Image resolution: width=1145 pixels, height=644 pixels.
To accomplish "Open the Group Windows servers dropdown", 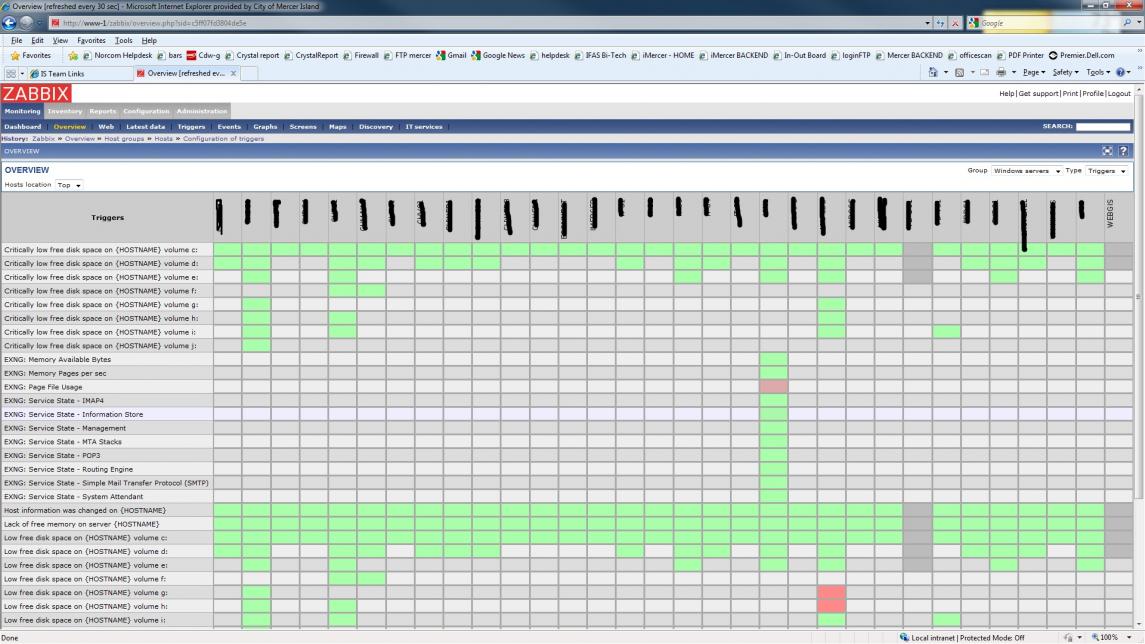I will 1026,171.
